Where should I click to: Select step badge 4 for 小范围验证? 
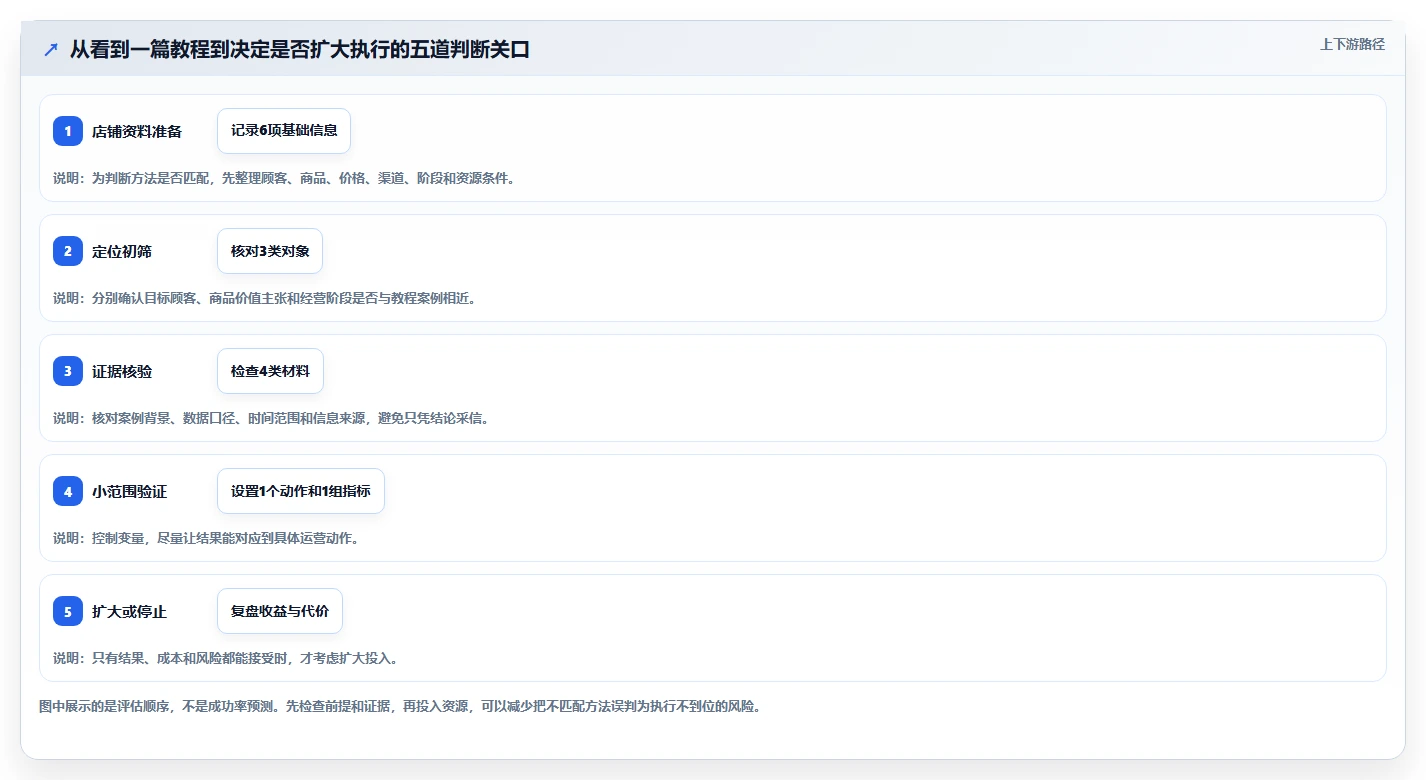point(68,491)
